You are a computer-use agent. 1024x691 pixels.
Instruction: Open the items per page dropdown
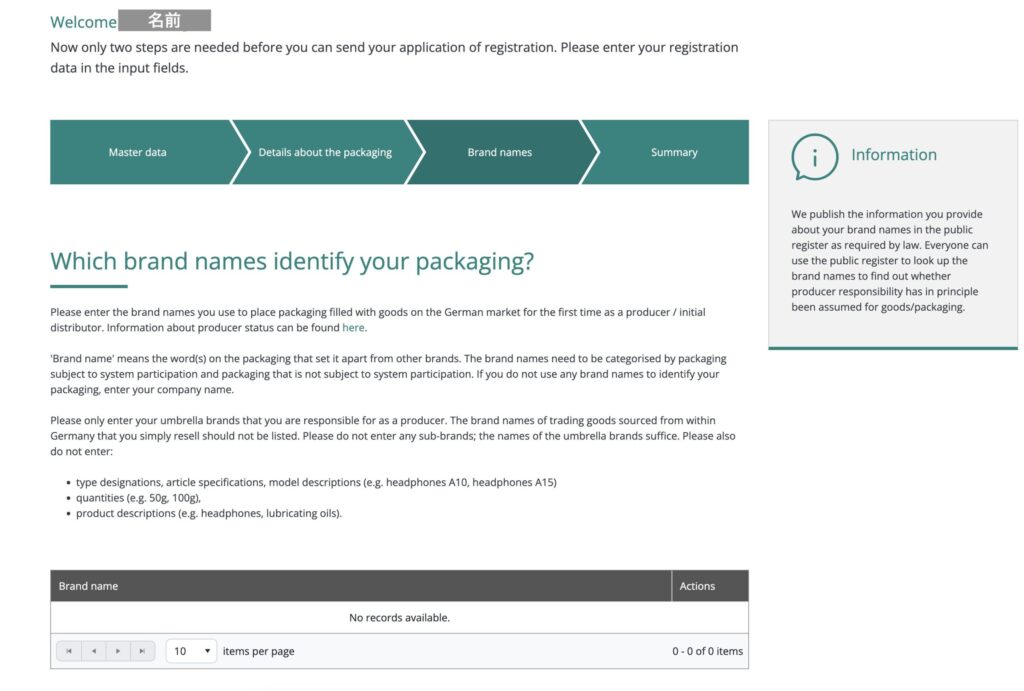coord(192,651)
